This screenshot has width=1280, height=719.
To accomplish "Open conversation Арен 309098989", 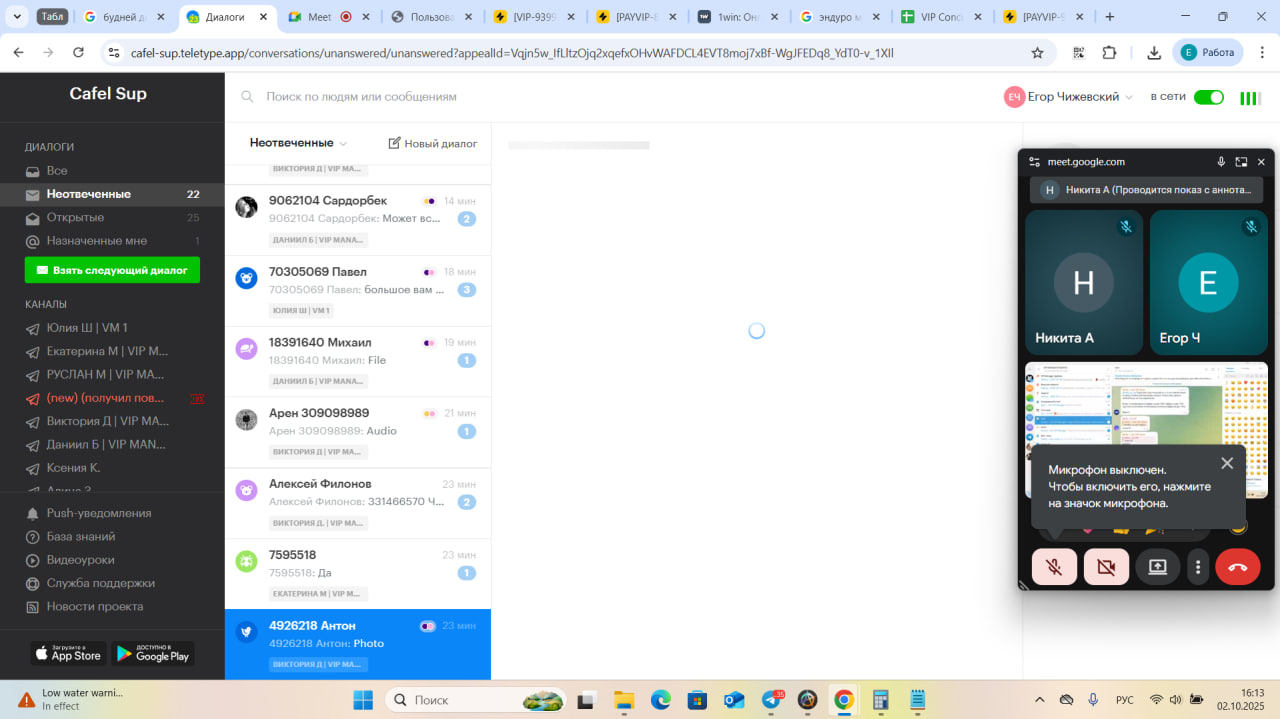I will pyautogui.click(x=358, y=433).
